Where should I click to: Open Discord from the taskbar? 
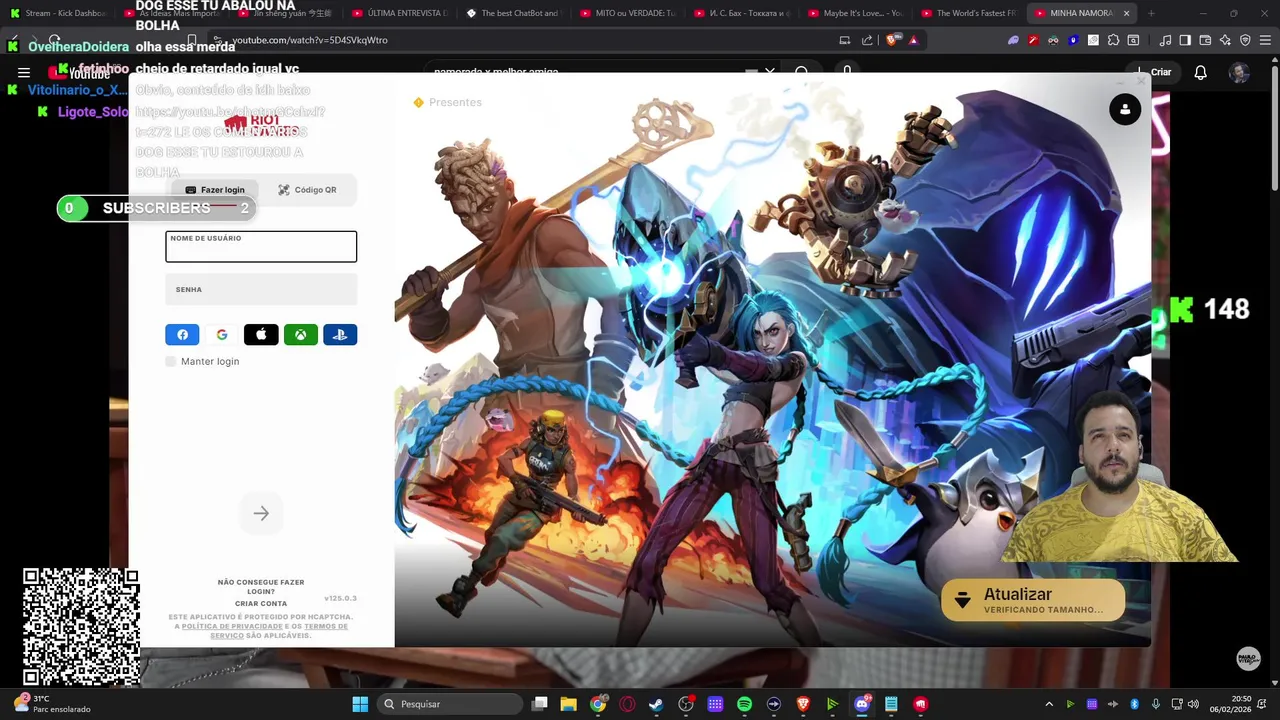point(862,704)
